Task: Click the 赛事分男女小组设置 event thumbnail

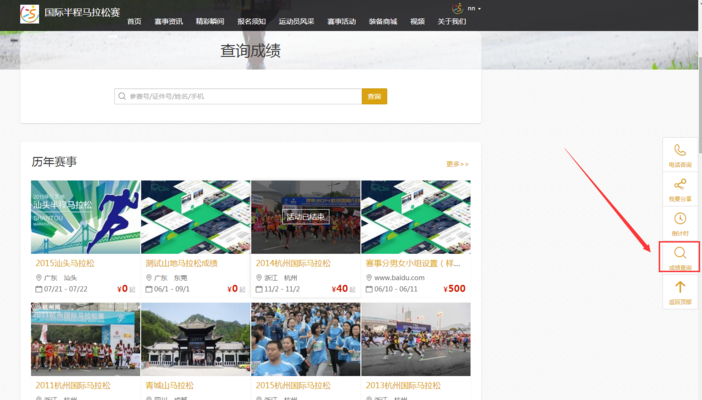Action: click(415, 217)
